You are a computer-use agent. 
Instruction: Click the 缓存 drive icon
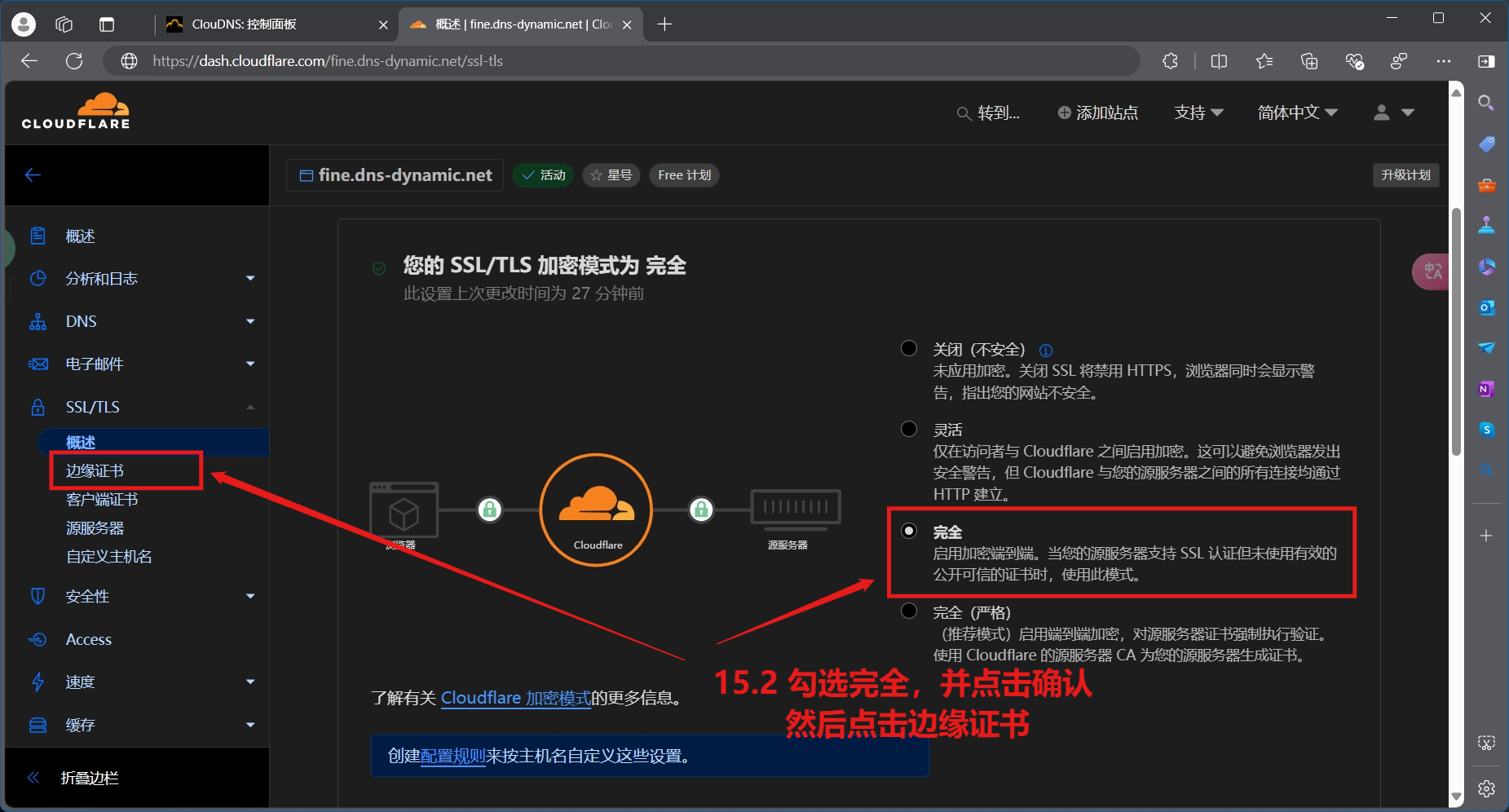[38, 726]
